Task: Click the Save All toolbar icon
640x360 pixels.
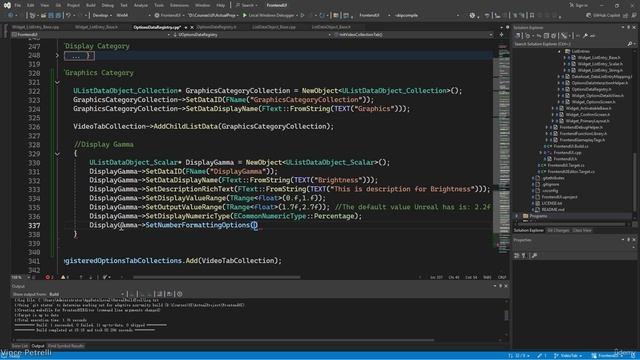Action: 58,16
